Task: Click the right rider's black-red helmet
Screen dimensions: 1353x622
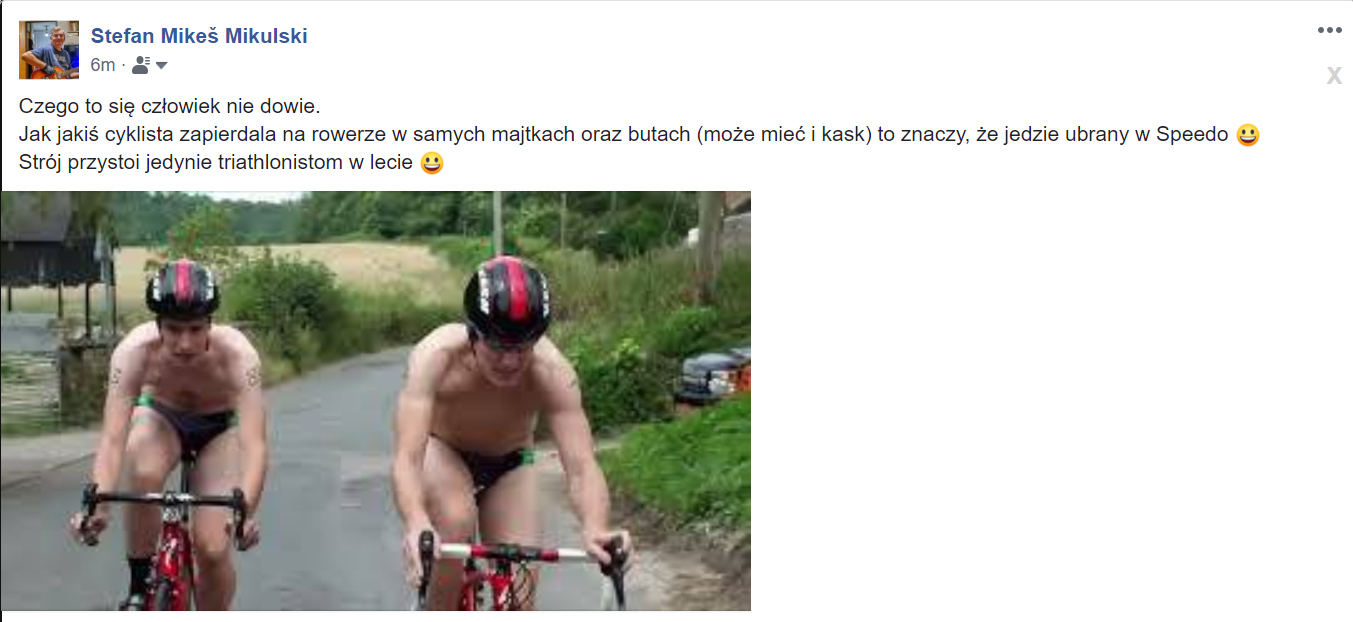Action: [x=507, y=296]
